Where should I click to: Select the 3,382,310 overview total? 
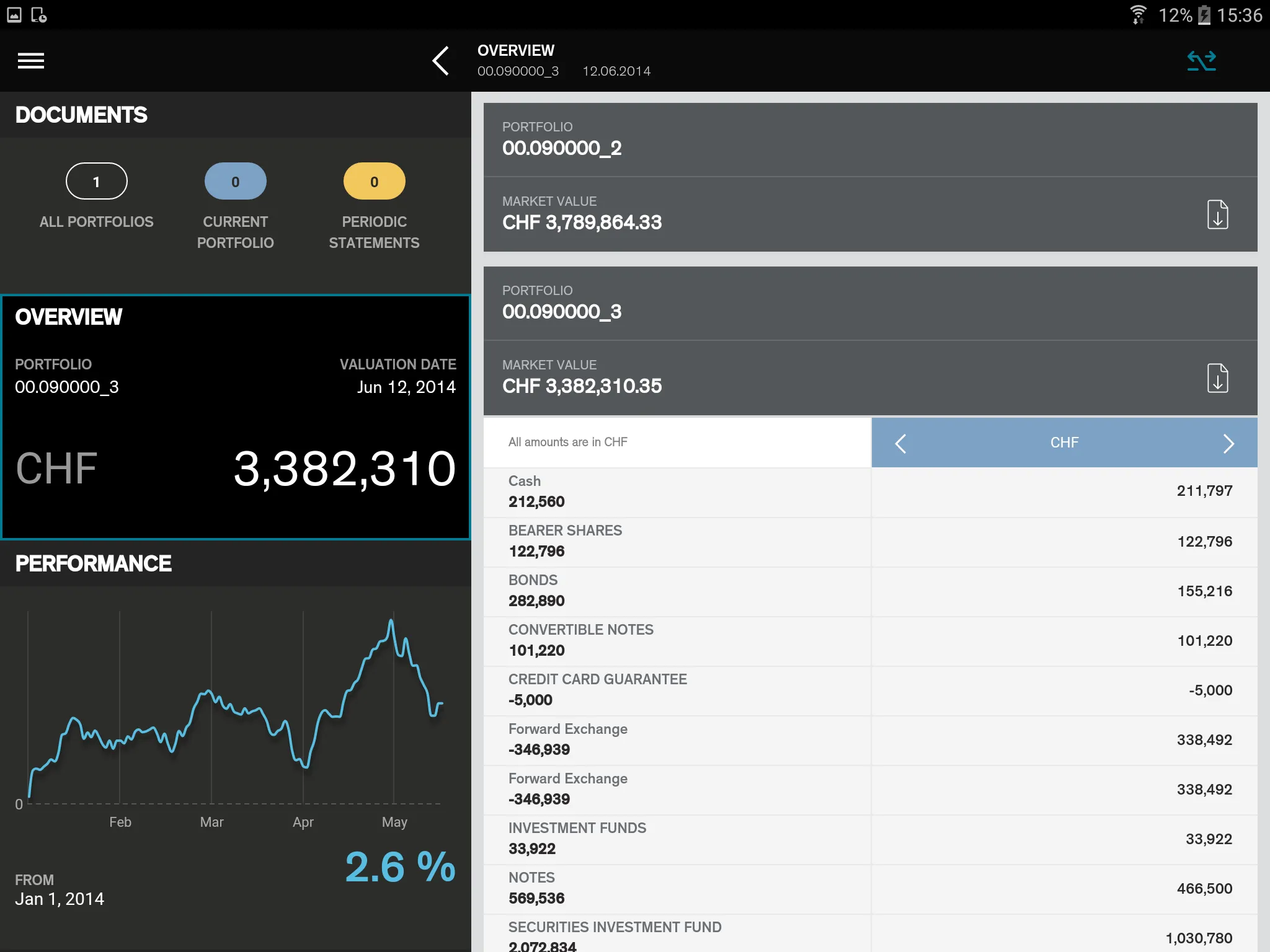point(345,469)
